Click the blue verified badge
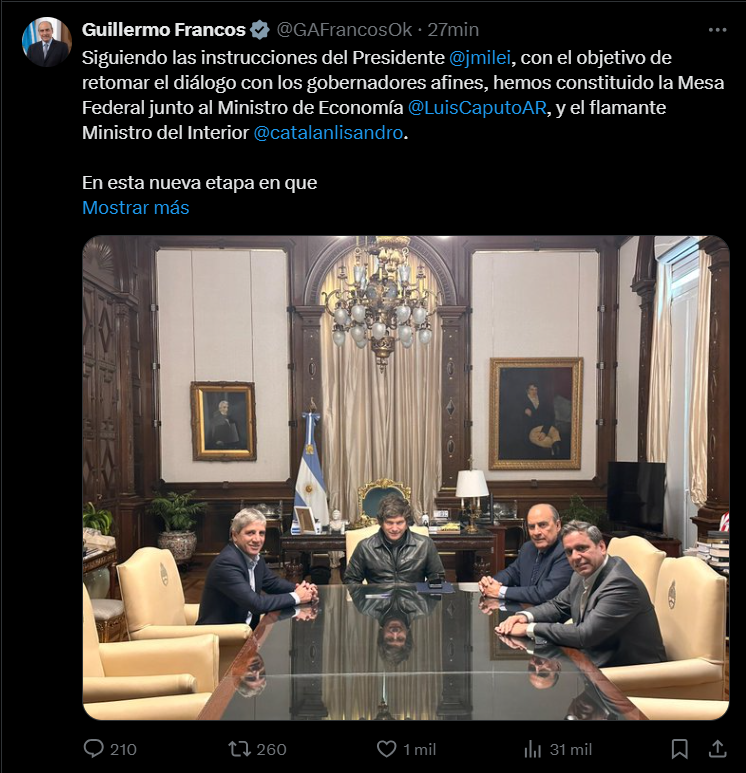 260,29
